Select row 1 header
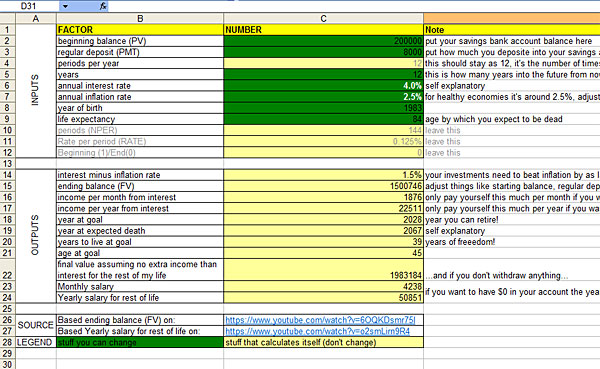600x369 pixels. click(x=7, y=30)
